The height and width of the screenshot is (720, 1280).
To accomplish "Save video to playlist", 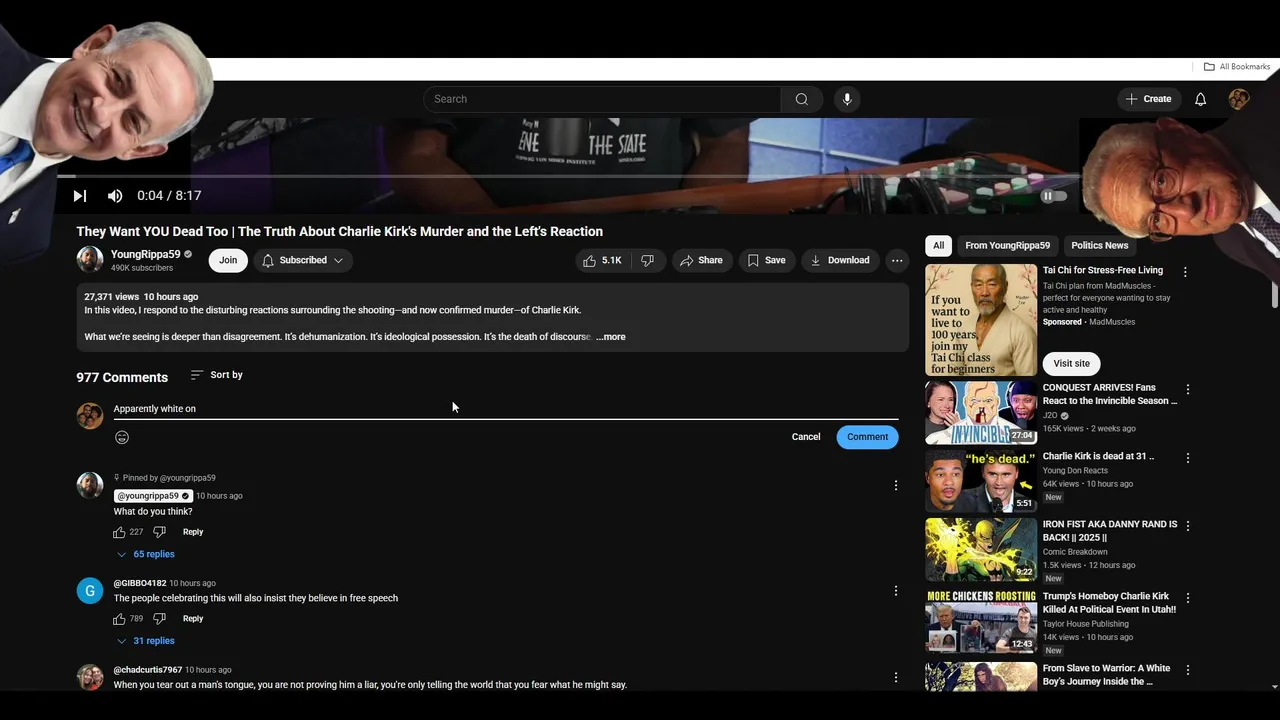I will [766, 260].
